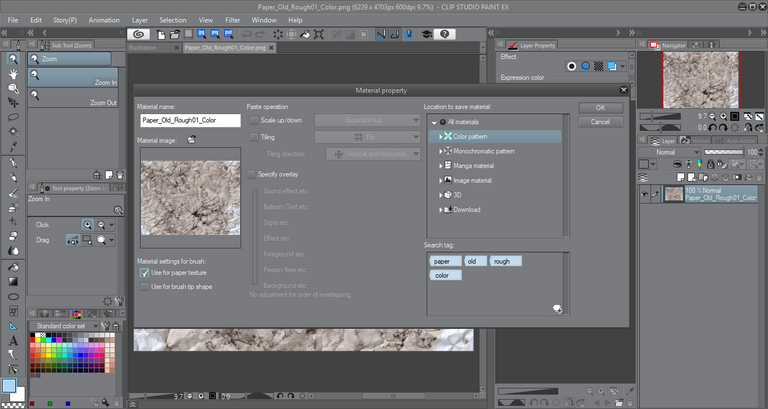The width and height of the screenshot is (768, 409).
Task: Click the Lock layer padlock icon
Action: pyautogui.click(x=710, y=164)
